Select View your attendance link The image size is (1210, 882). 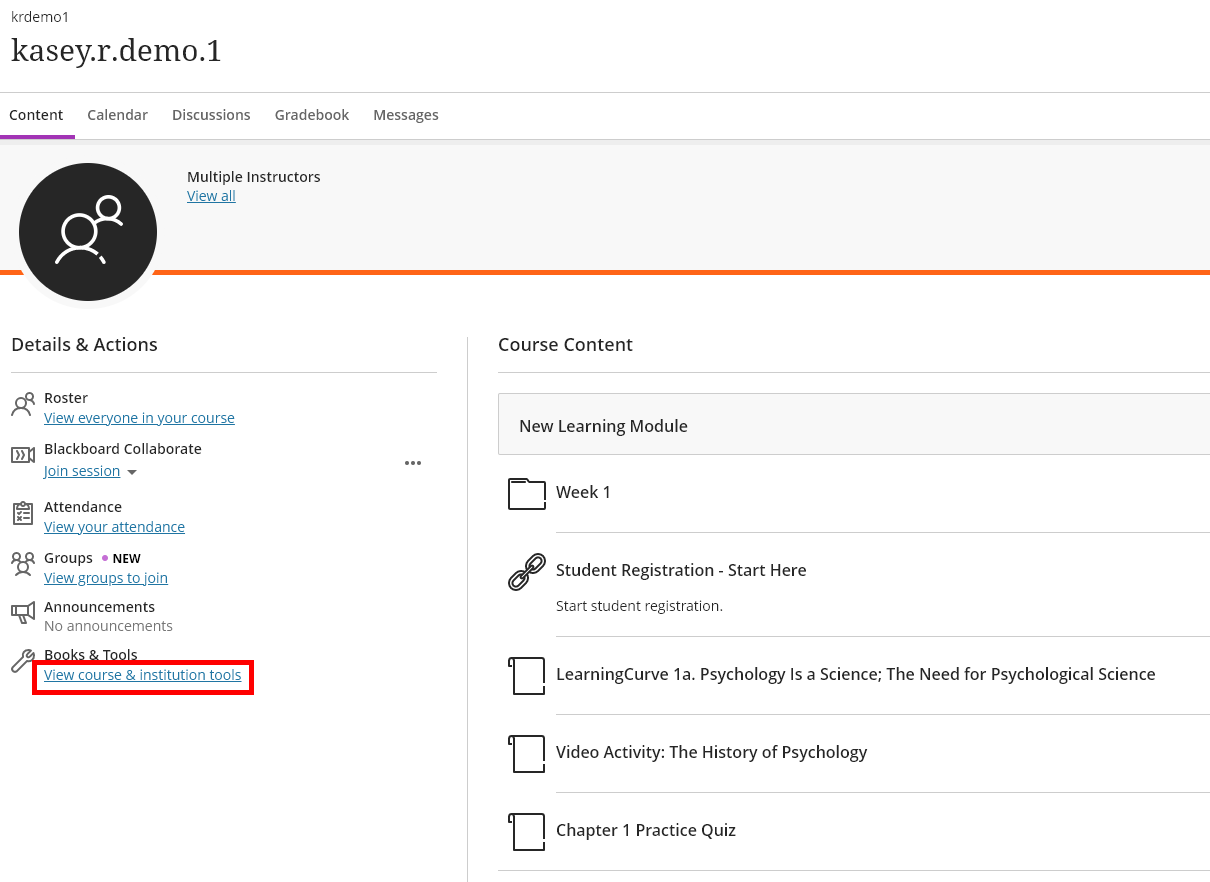click(x=114, y=526)
